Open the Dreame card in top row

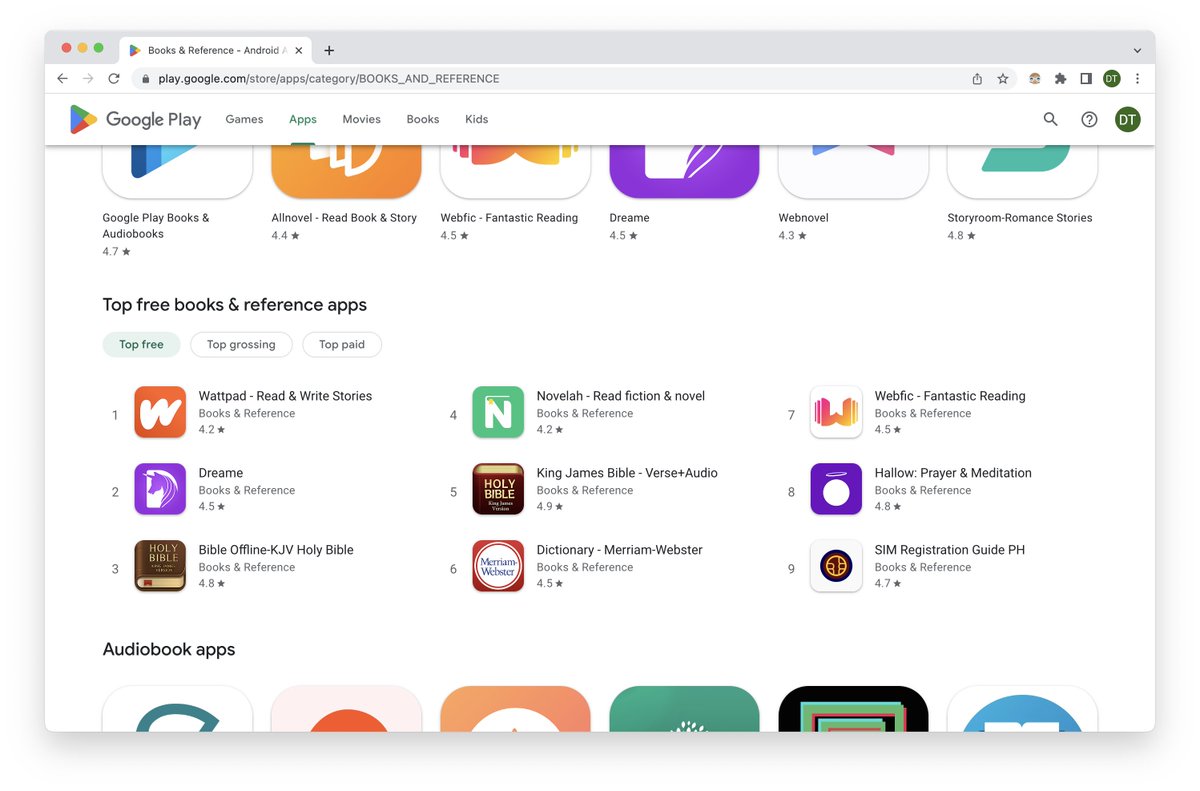684,195
